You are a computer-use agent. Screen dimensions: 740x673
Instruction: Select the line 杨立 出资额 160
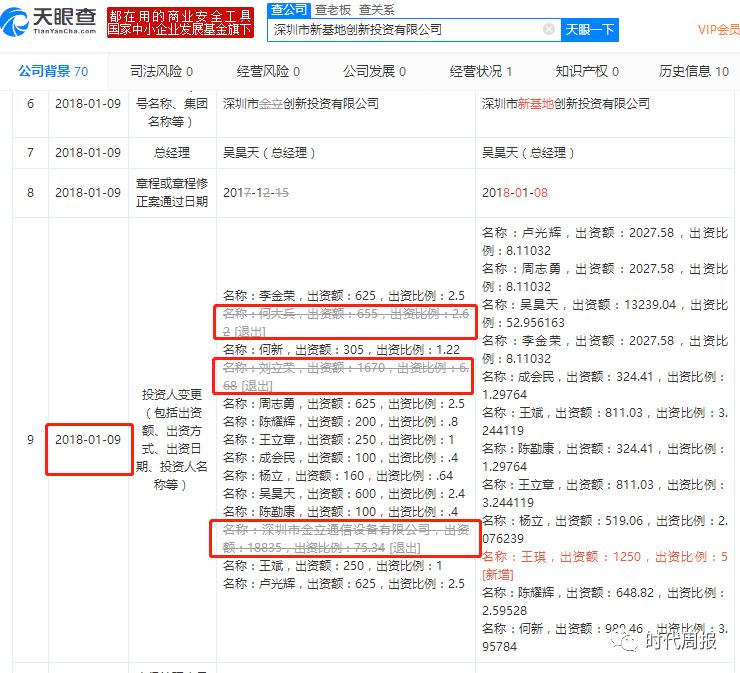click(338, 475)
